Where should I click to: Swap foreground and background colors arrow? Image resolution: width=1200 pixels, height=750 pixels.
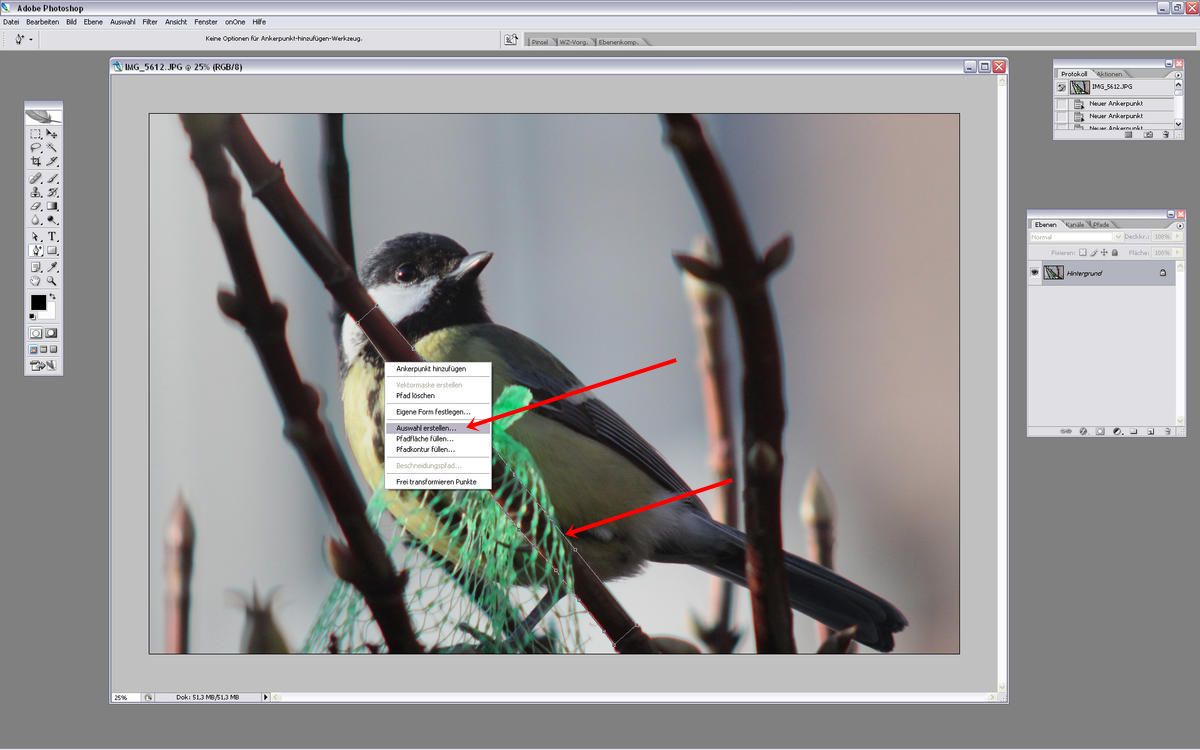[53, 295]
